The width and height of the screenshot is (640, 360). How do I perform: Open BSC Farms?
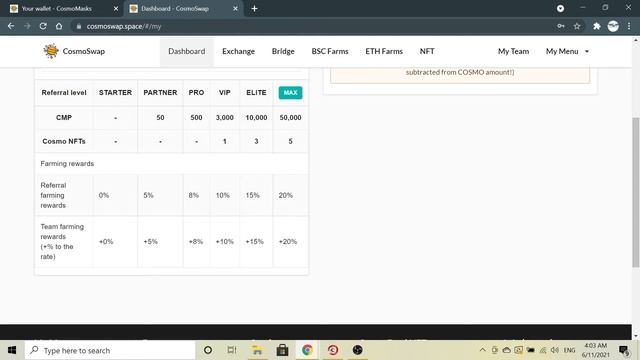tap(330, 51)
